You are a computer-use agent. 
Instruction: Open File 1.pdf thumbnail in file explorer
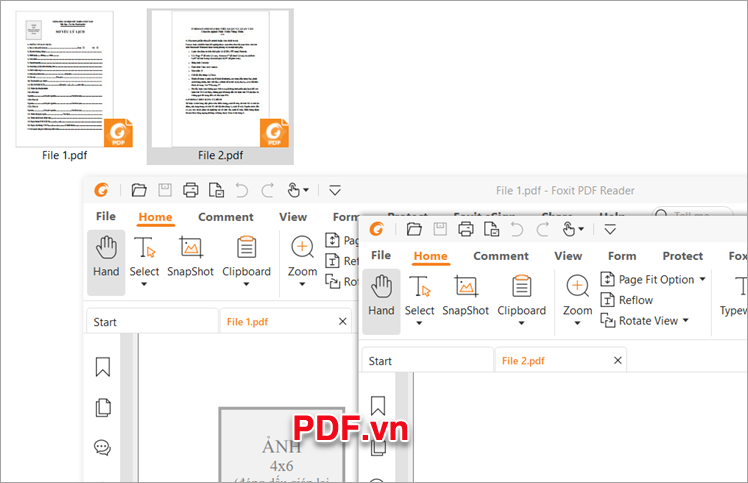[65, 79]
